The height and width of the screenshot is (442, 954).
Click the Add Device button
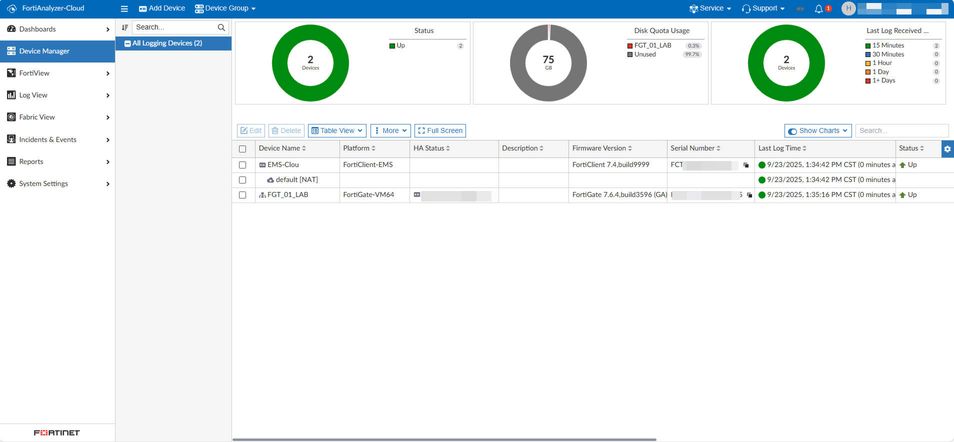[161, 8]
